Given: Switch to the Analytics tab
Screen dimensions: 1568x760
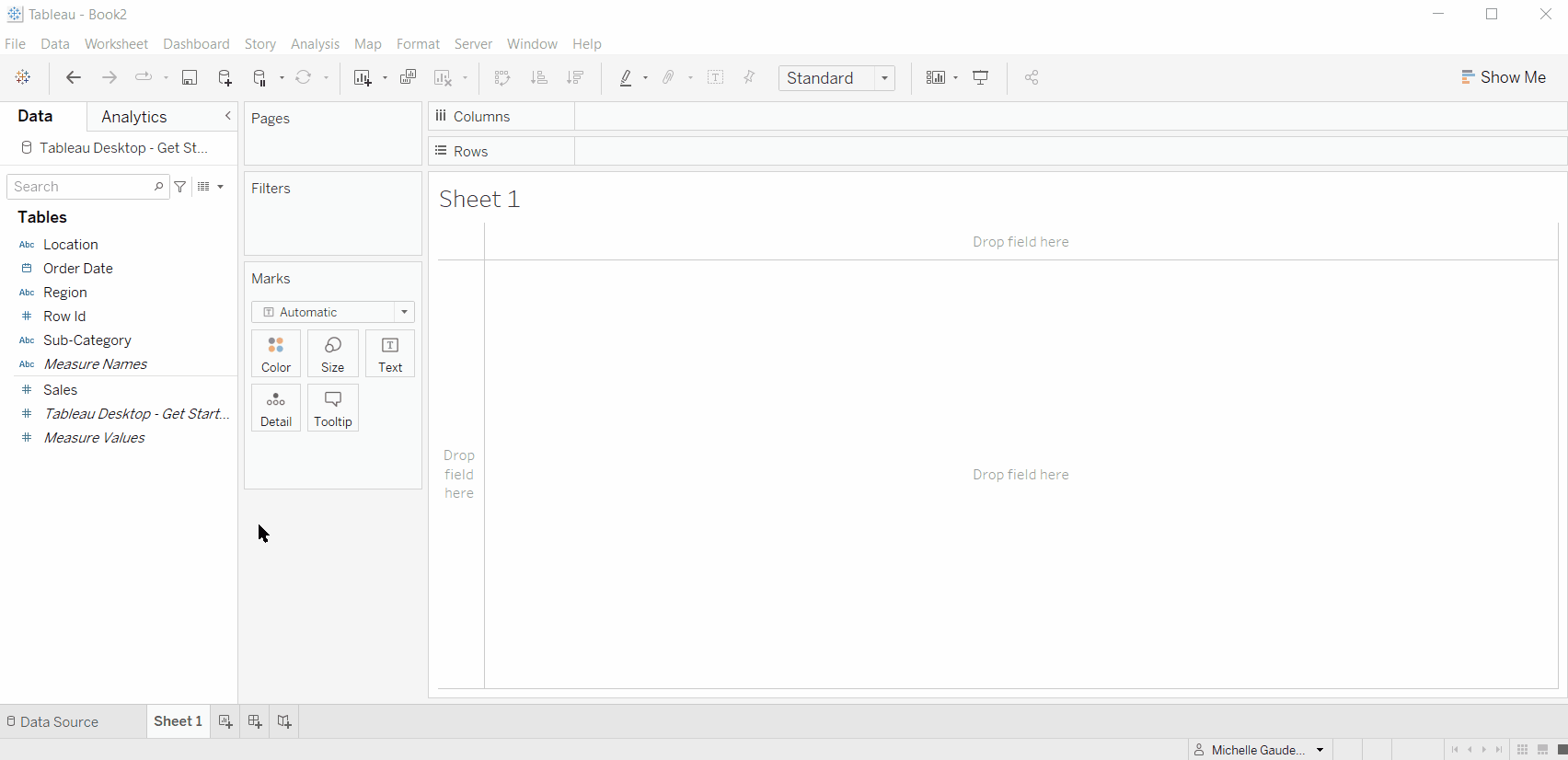Looking at the screenshot, I should (134, 117).
